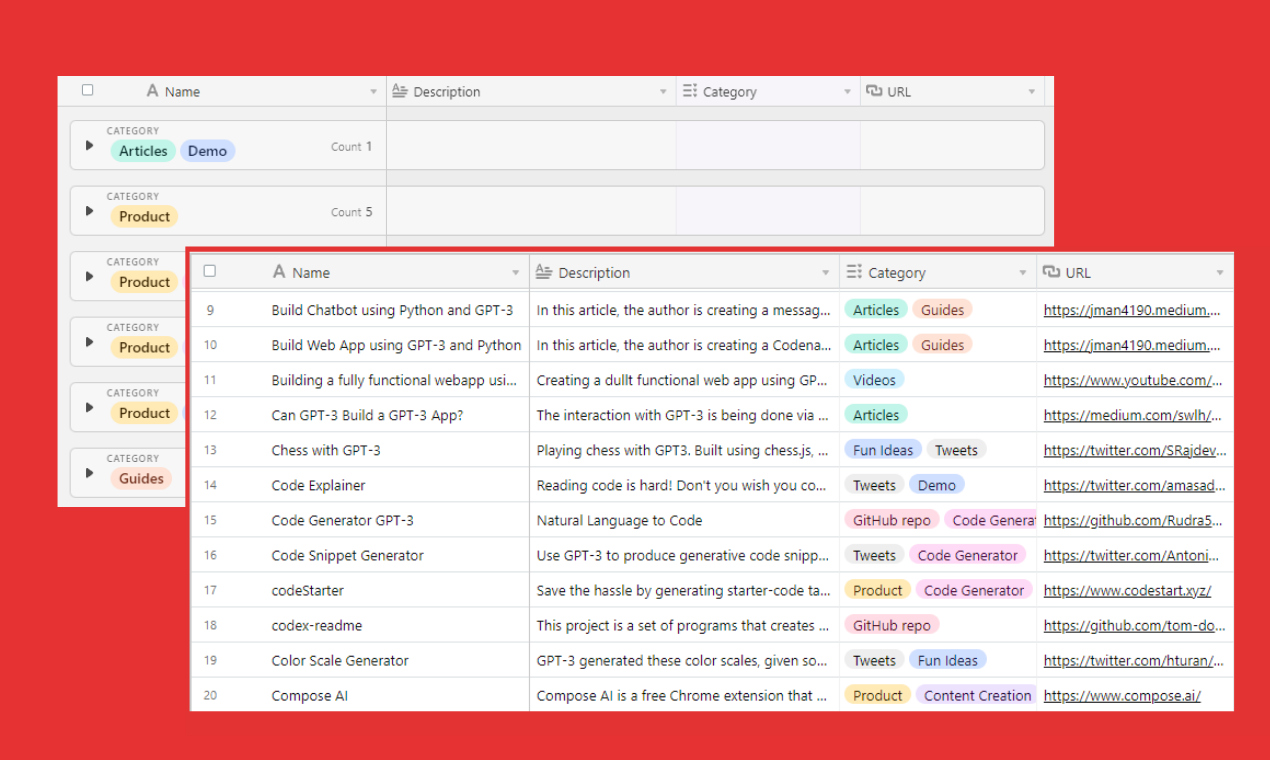Tick select-all checkbox in back table header
This screenshot has width=1270, height=760.
(87, 90)
